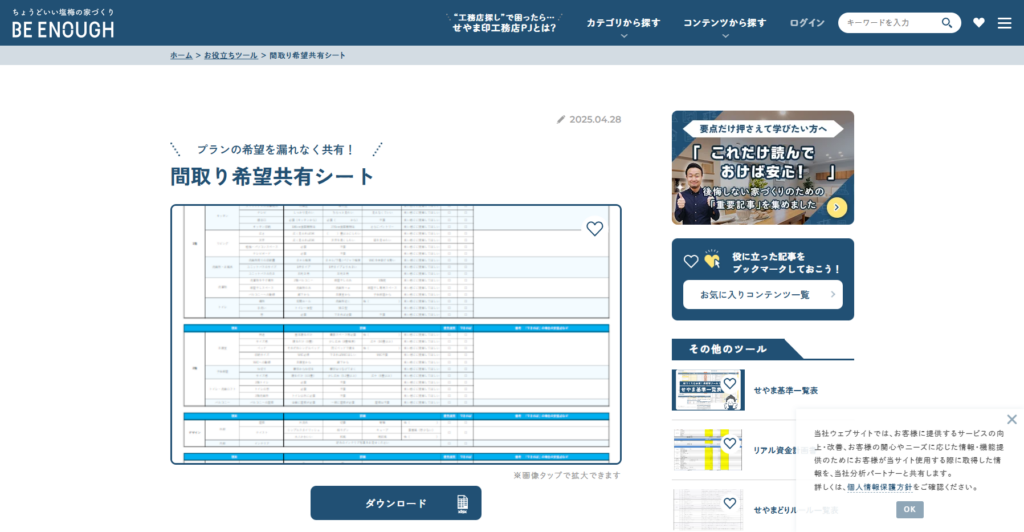Toggle bookmark heart on リアル資金計画 thumbnail
Viewport: 1024px width, 532px height.
pyautogui.click(x=730, y=443)
